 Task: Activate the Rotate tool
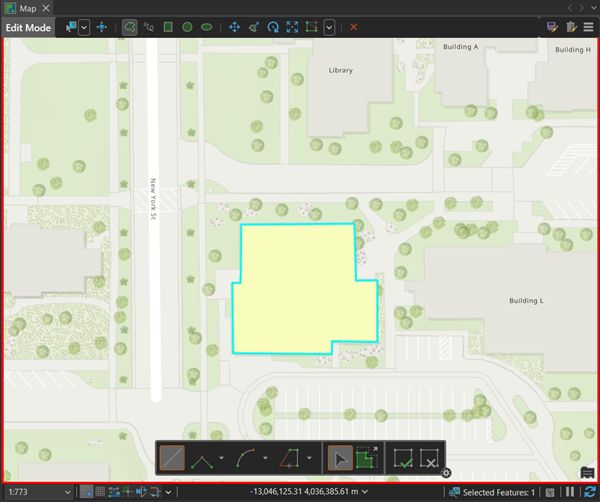pos(273,27)
